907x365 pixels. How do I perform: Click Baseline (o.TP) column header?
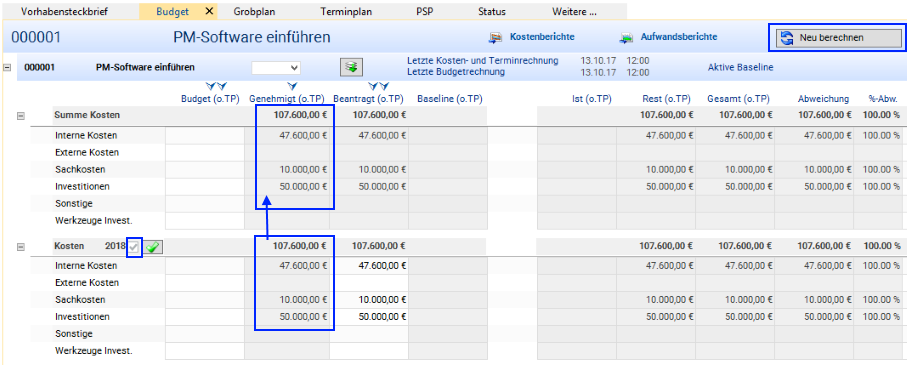(449, 99)
